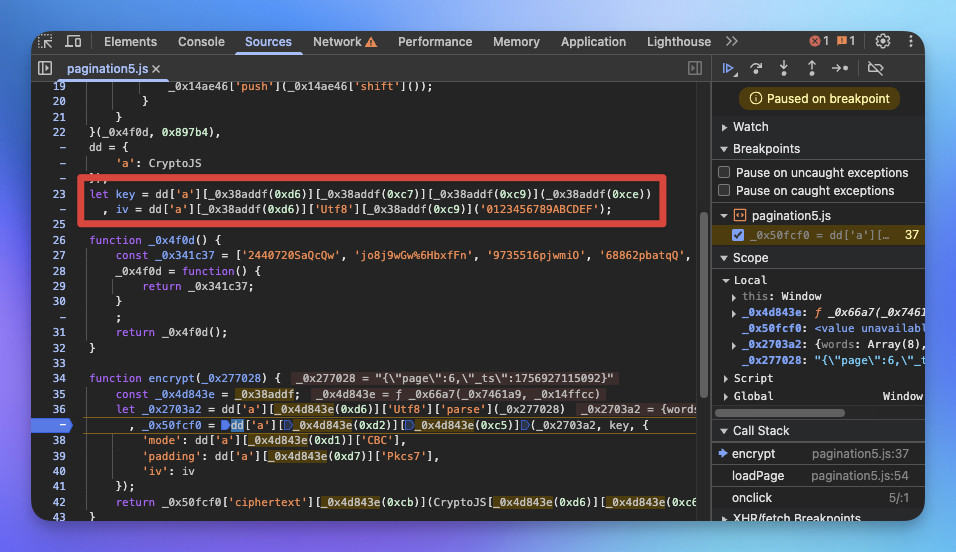Image resolution: width=956 pixels, height=552 pixels.
Task: Select the encrypt call stack frame
Action: coord(818,454)
